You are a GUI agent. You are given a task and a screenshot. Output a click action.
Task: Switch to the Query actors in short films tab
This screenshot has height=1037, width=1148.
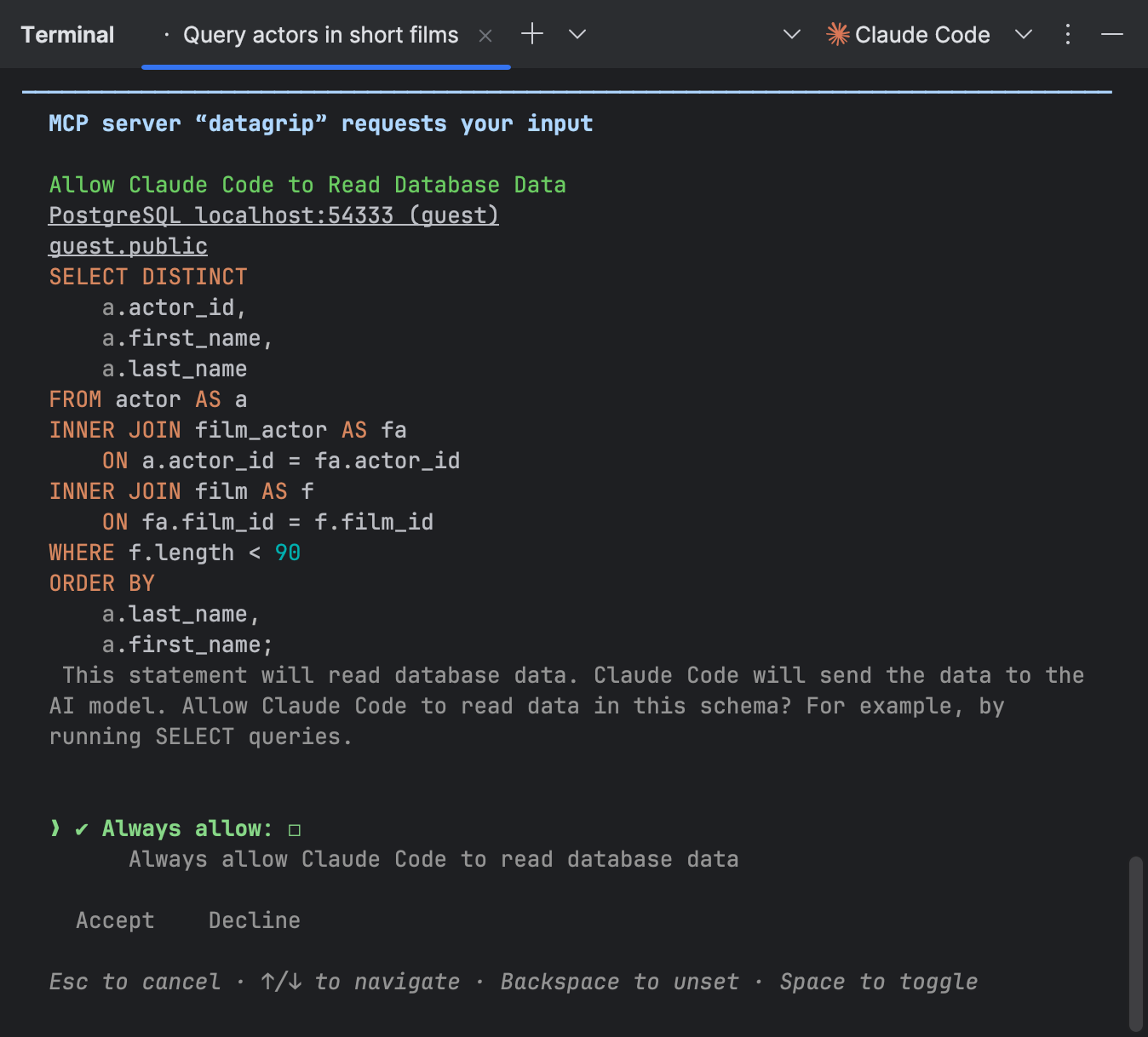(321, 35)
